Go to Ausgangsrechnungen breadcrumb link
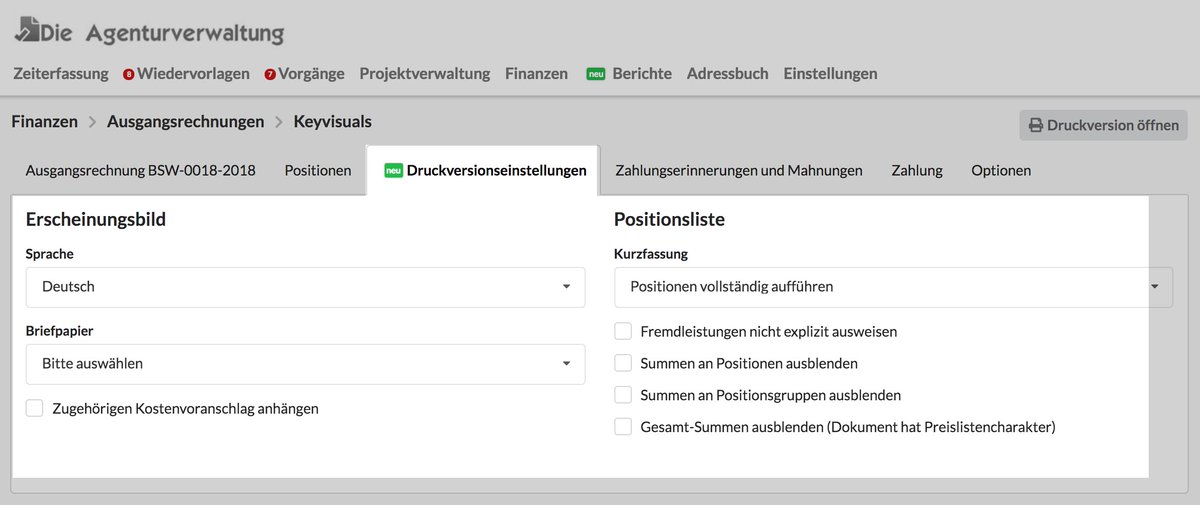The image size is (1200, 505). (x=186, y=122)
